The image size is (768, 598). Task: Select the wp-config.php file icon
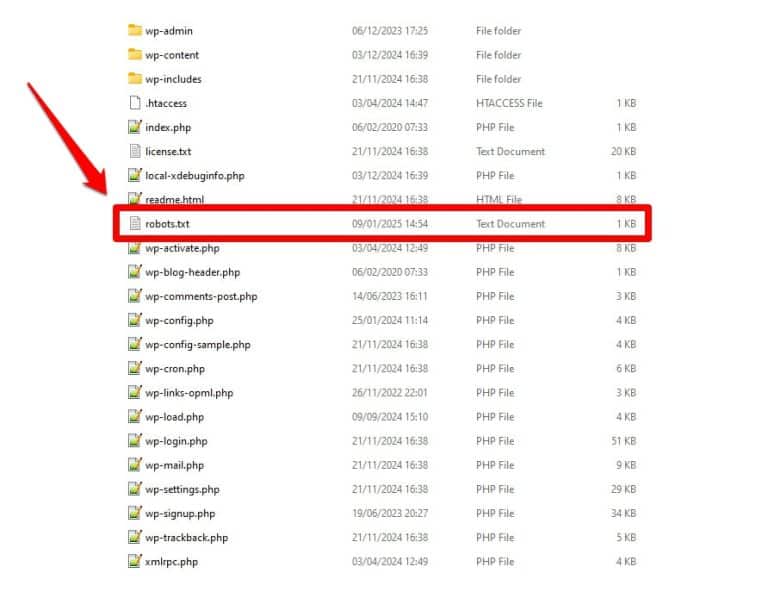point(135,320)
